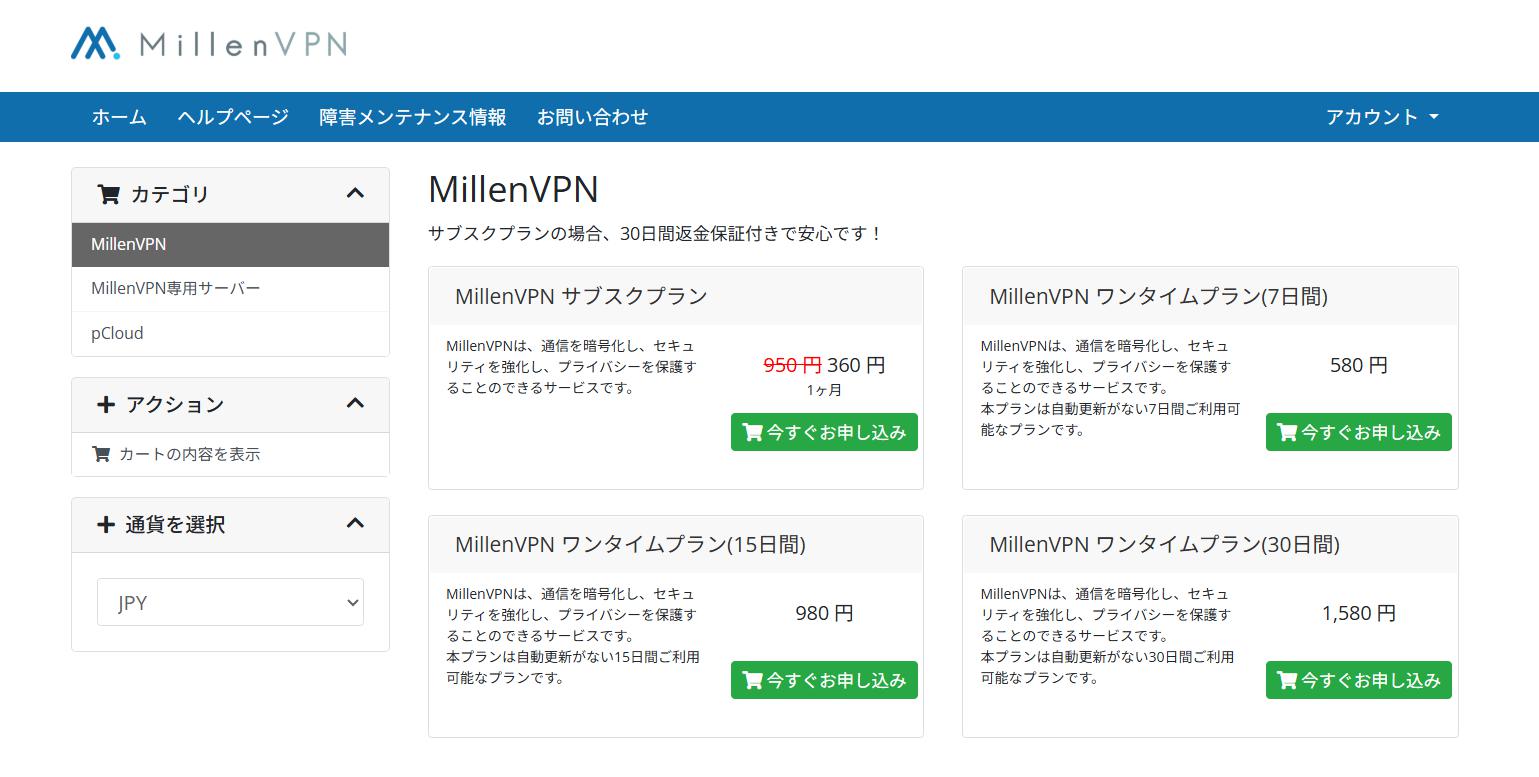This screenshot has height=777, width=1539.
Task: Open the お問い合わせ page
Action: [592, 117]
